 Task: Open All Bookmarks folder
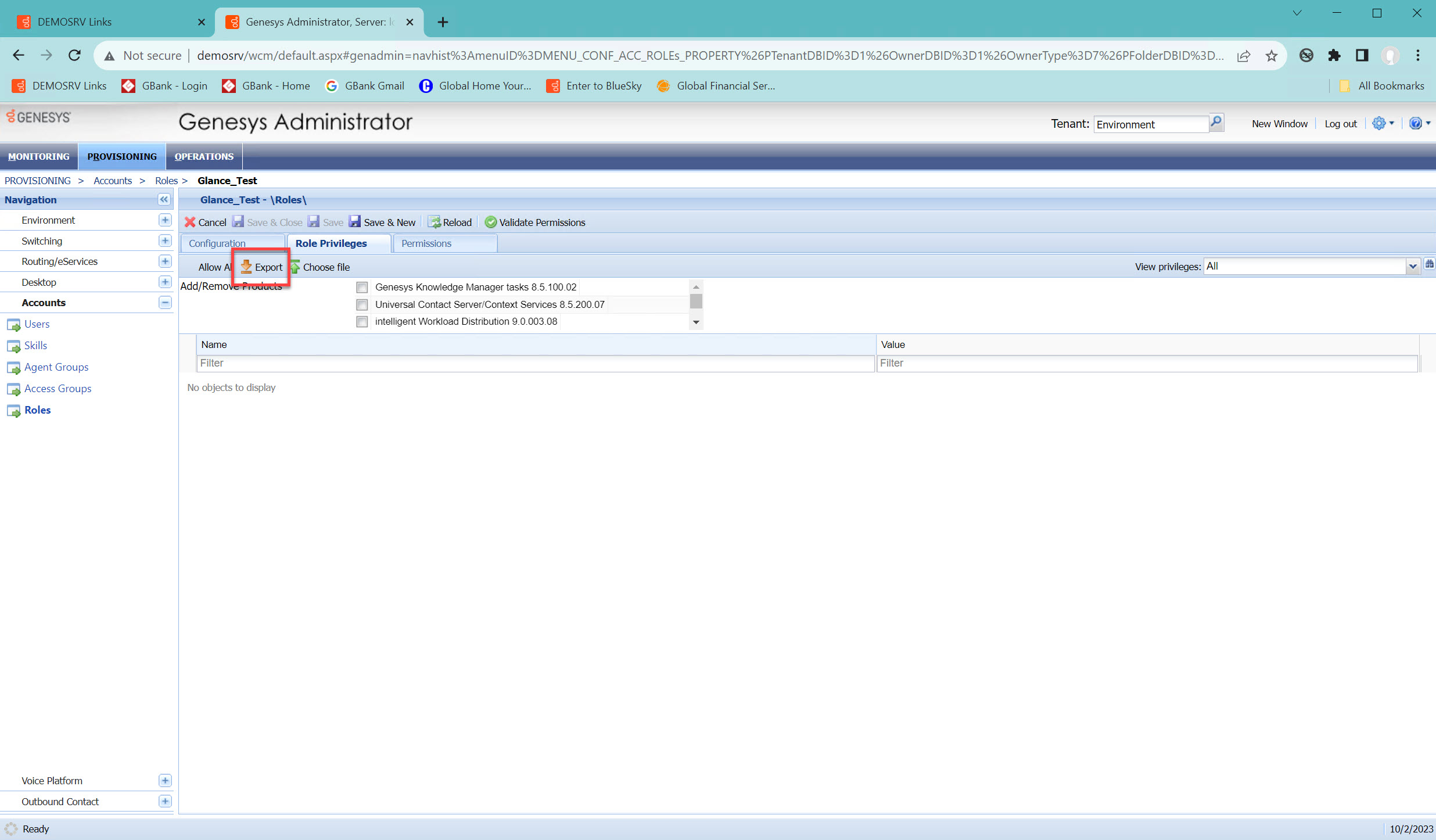point(1382,86)
